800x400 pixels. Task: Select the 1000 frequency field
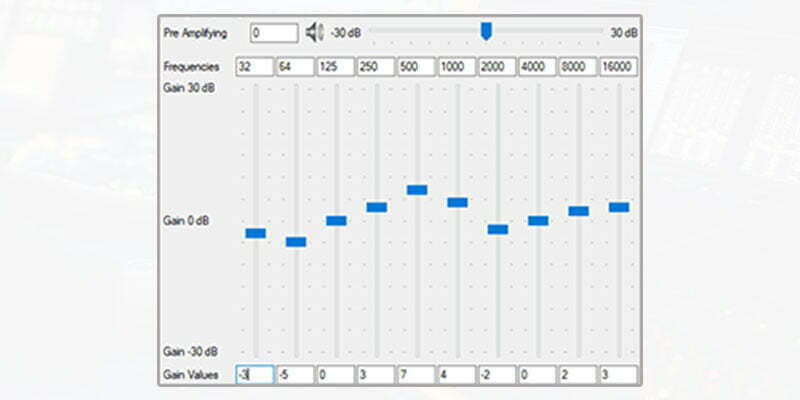click(x=457, y=67)
